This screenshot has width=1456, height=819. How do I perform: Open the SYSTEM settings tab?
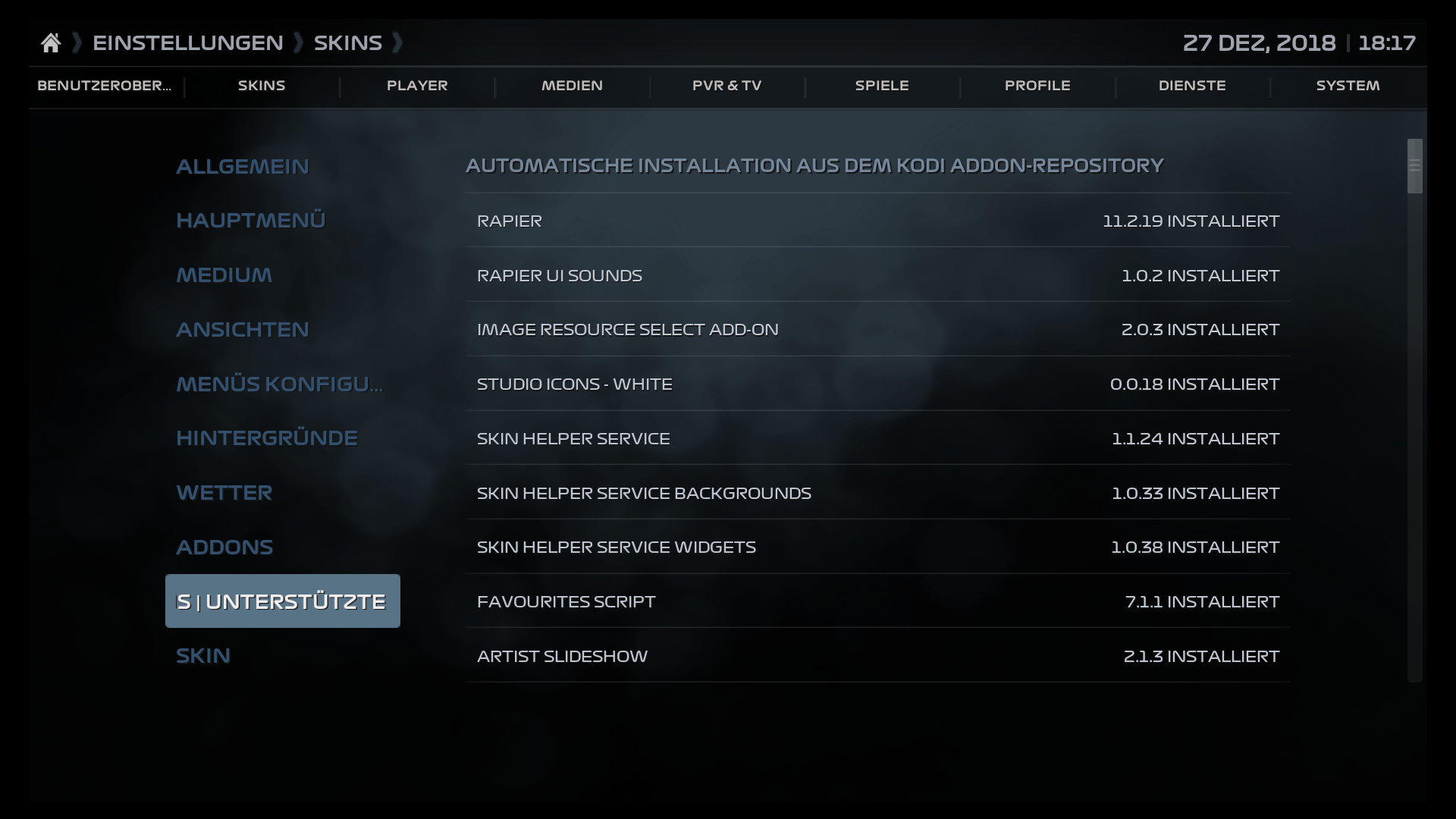(x=1348, y=86)
